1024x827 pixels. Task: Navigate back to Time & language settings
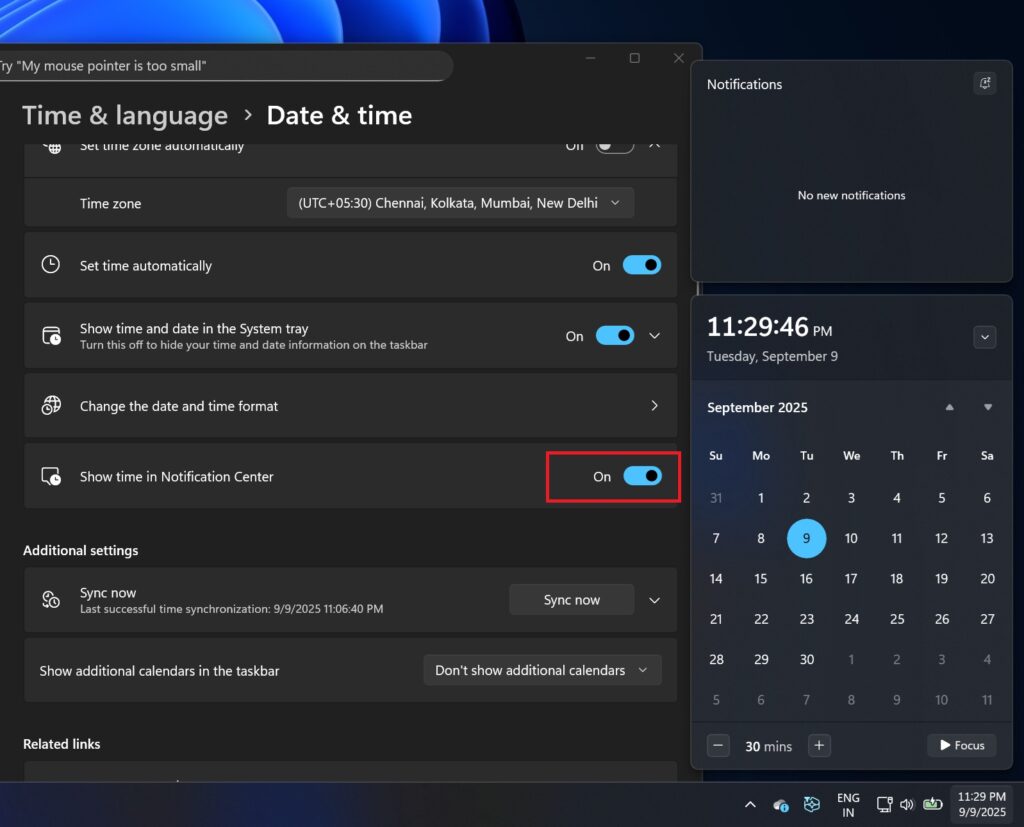pos(125,115)
